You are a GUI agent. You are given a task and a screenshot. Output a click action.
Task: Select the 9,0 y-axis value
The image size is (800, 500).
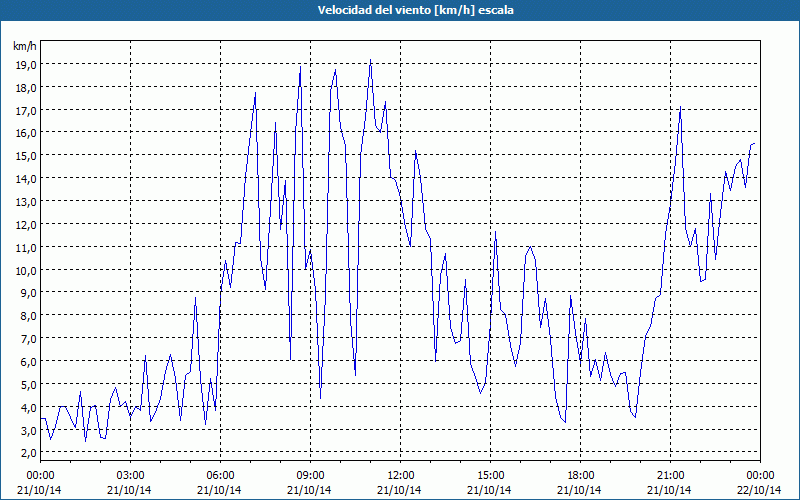pyautogui.click(x=30, y=293)
